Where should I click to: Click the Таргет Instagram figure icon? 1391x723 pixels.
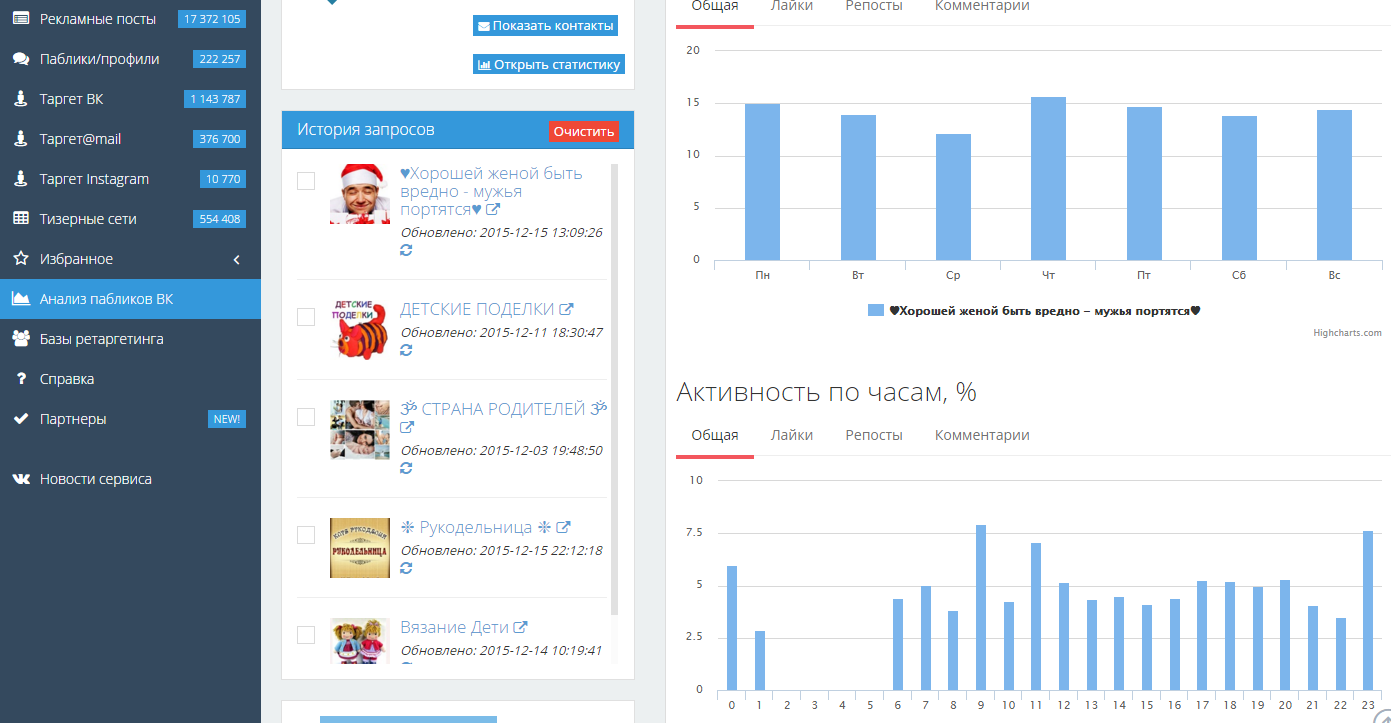tap(20, 179)
